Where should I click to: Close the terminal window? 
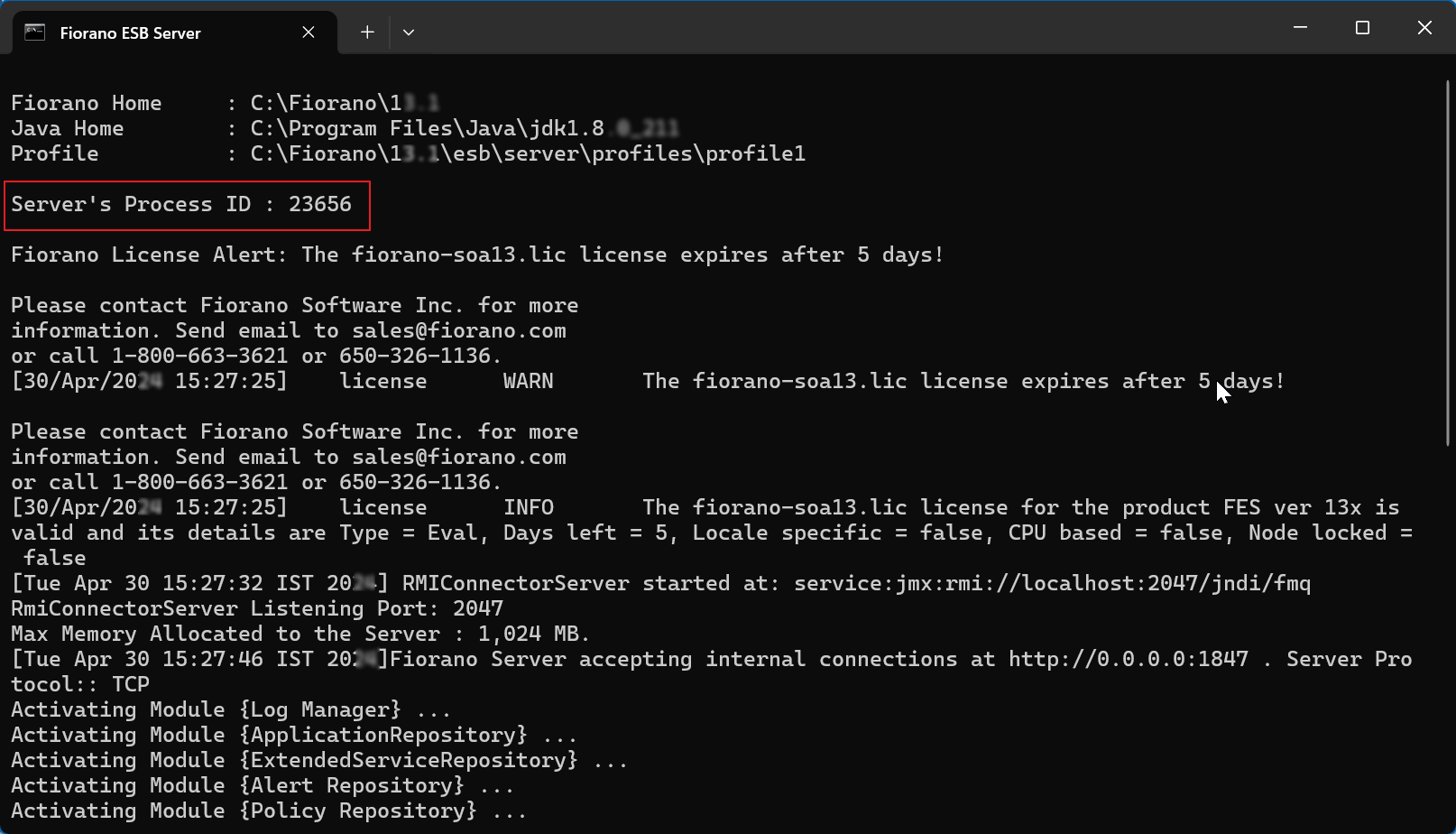coord(1424,28)
